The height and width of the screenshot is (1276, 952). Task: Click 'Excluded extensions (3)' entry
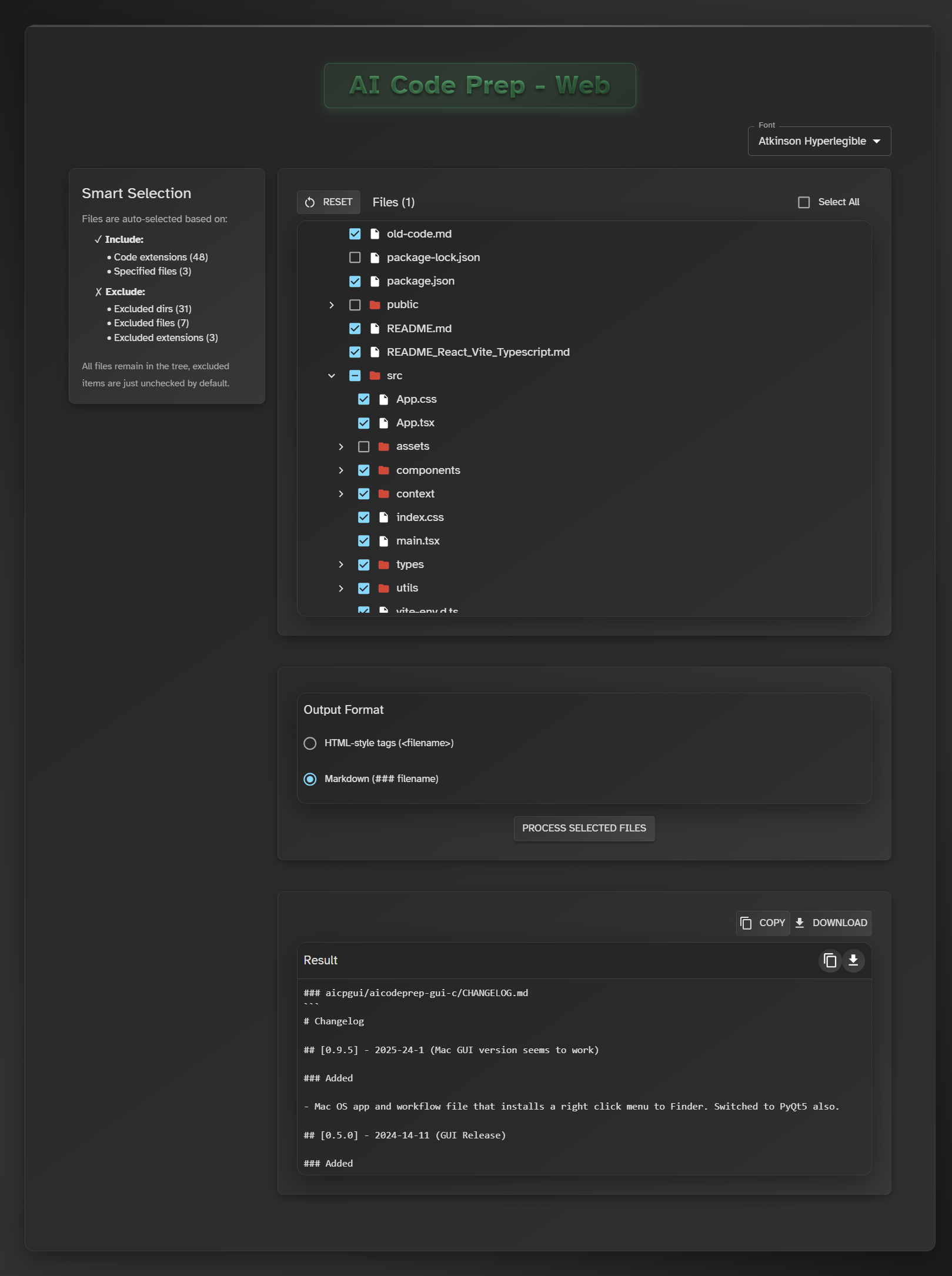[x=166, y=338]
